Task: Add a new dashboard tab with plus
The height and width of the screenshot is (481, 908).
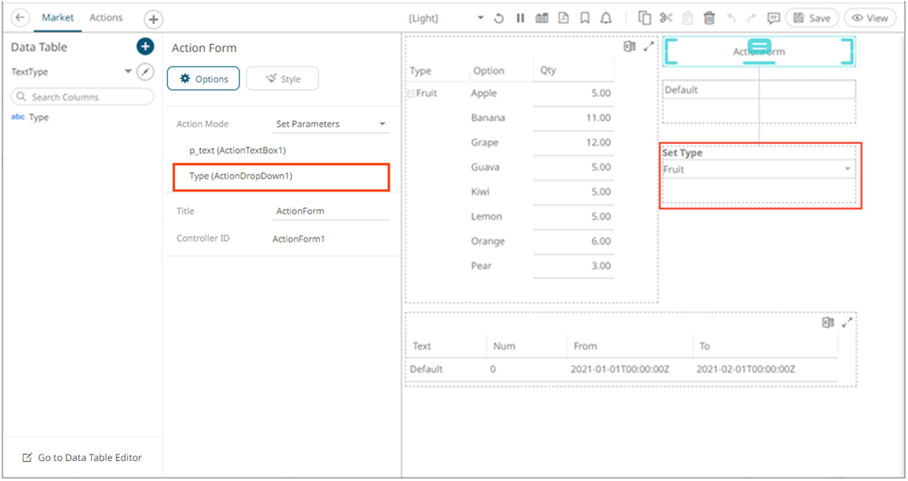Action: click(x=153, y=19)
